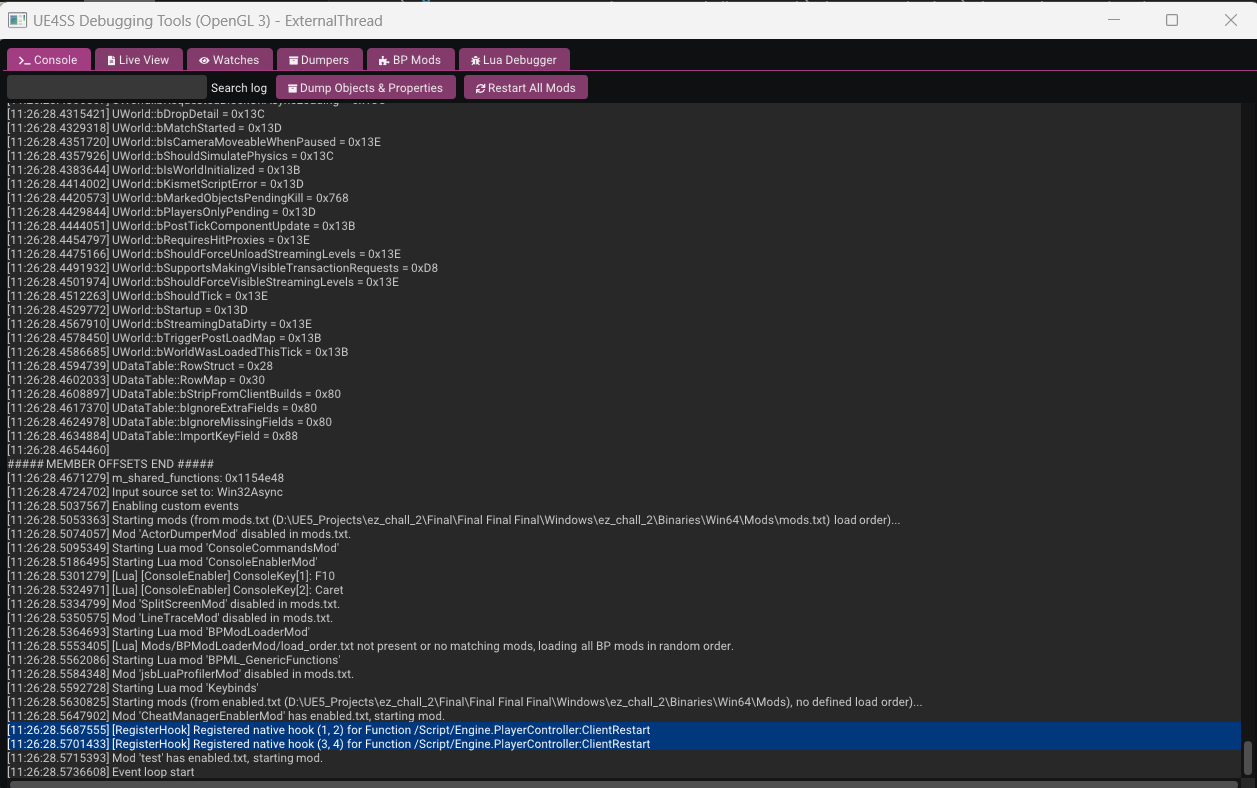Click the file icon on the Live View tab

coord(112,60)
